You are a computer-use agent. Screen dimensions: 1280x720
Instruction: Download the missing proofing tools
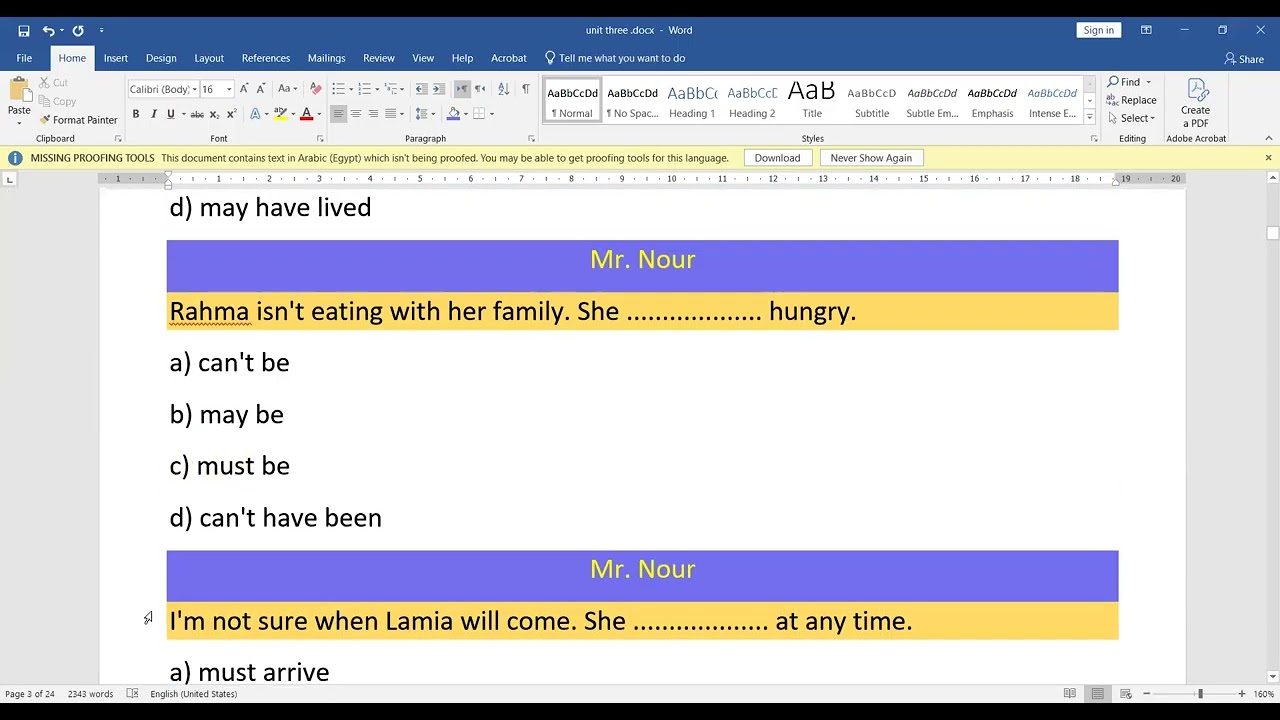pos(777,158)
